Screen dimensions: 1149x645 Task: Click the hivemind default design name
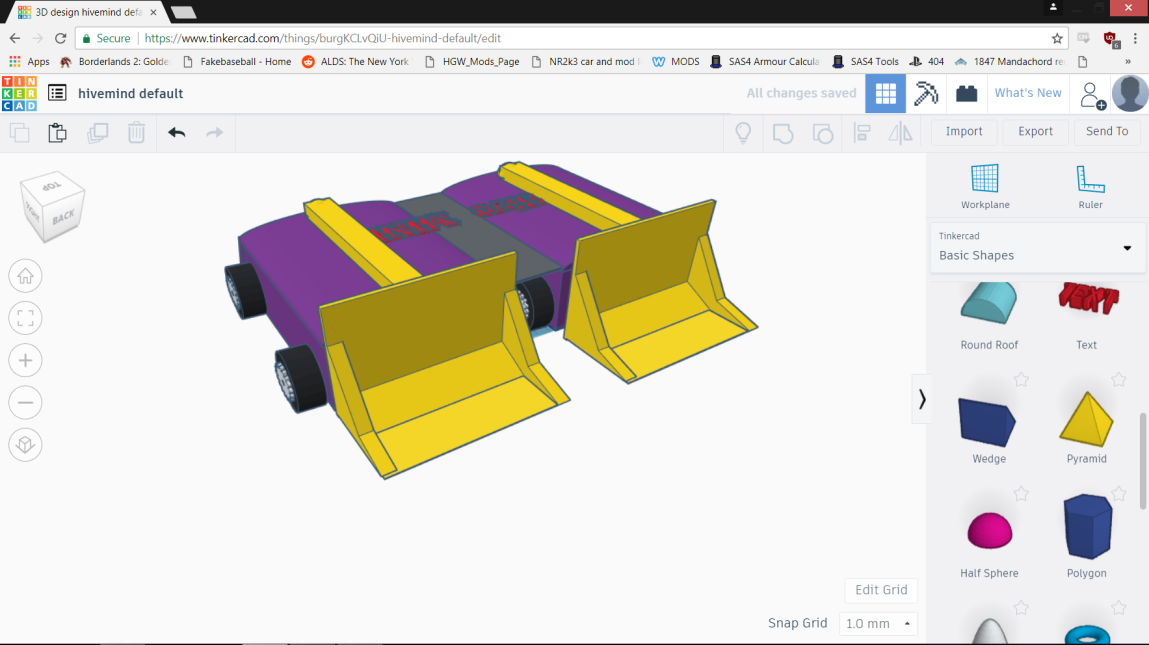tap(130, 94)
